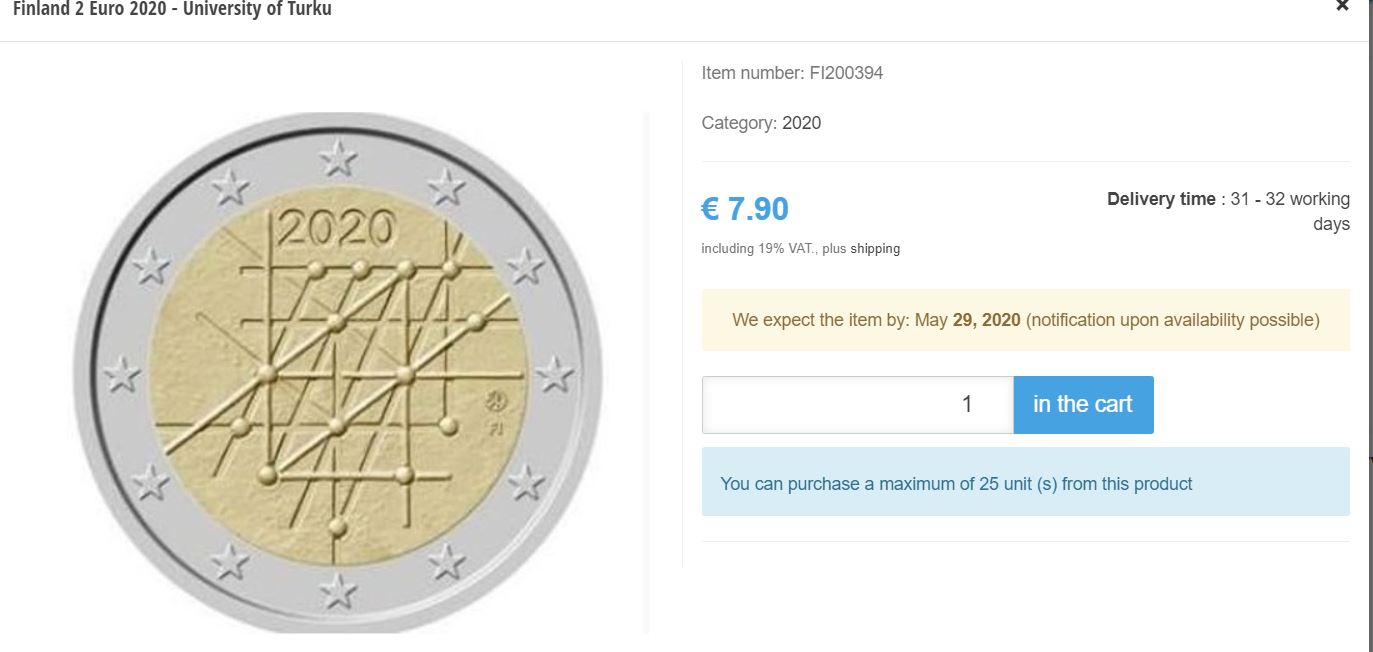Image resolution: width=1373 pixels, height=652 pixels.
Task: Close the product popup with the X
Action: [x=1342, y=5]
